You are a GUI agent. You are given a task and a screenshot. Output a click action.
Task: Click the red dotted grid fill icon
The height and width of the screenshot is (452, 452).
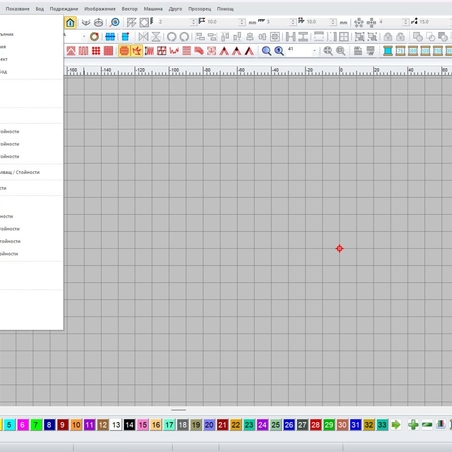coord(96,51)
